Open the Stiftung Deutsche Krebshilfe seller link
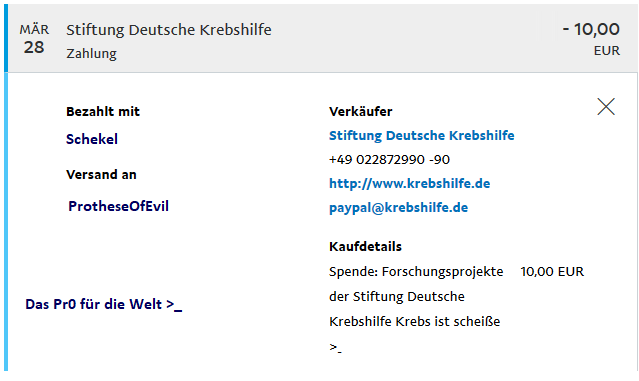This screenshot has height=381, width=639. tap(421, 135)
